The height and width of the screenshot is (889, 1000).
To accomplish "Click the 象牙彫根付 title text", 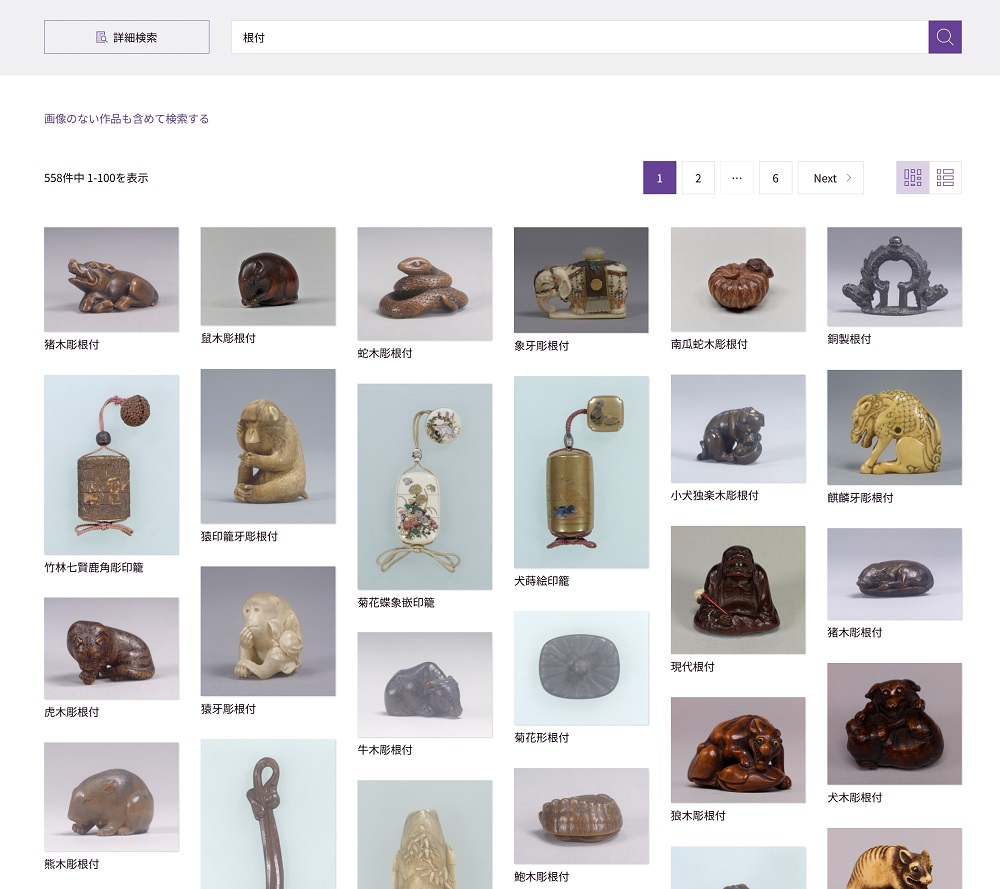I will tap(541, 346).
